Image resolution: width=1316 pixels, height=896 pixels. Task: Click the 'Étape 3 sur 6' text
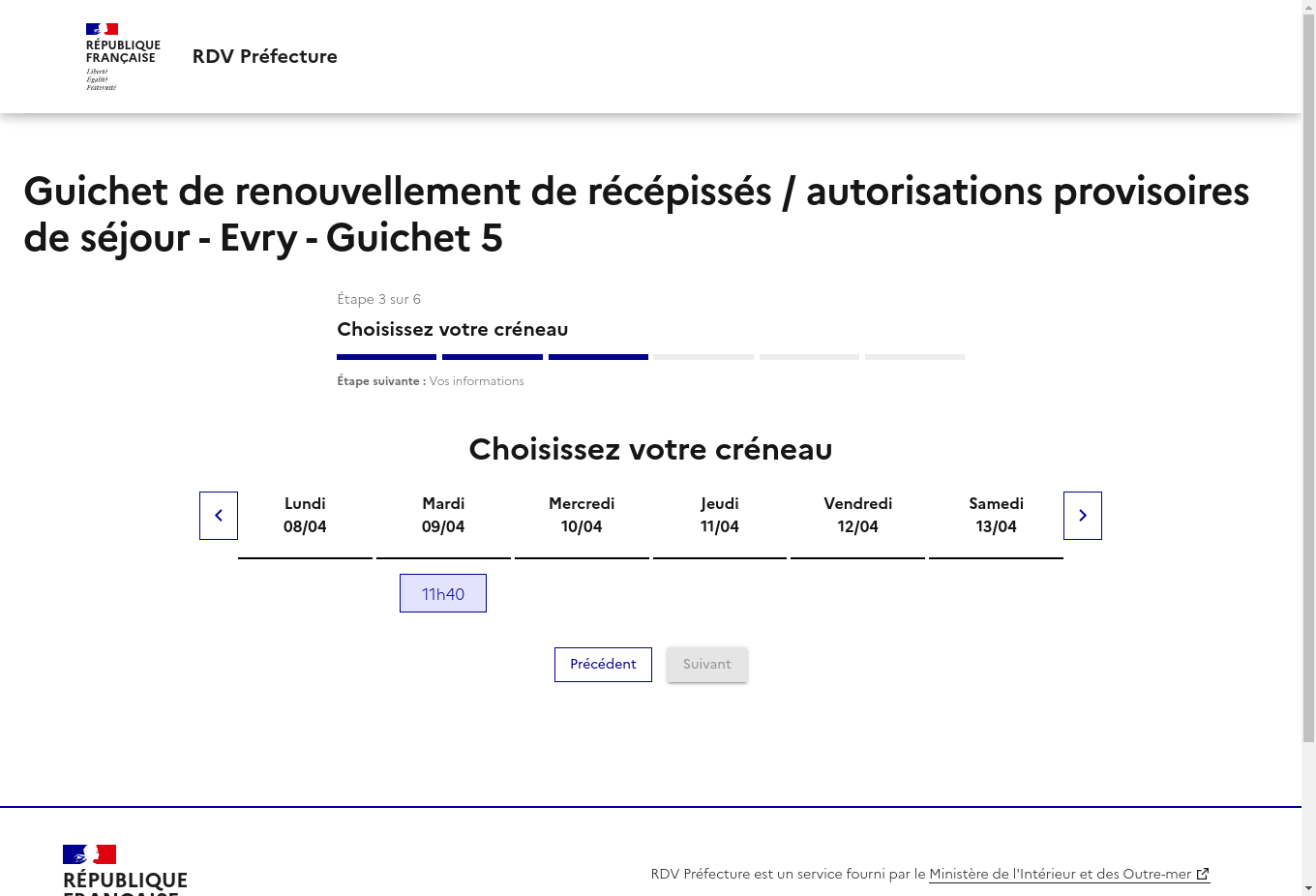click(378, 299)
